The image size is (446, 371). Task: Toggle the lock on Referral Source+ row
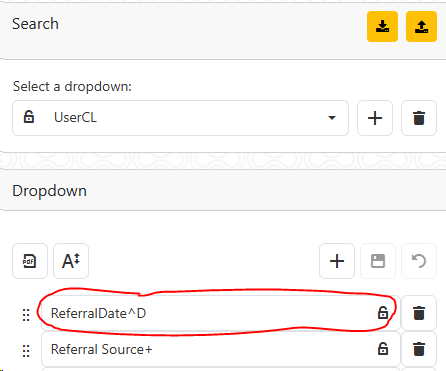(x=383, y=349)
